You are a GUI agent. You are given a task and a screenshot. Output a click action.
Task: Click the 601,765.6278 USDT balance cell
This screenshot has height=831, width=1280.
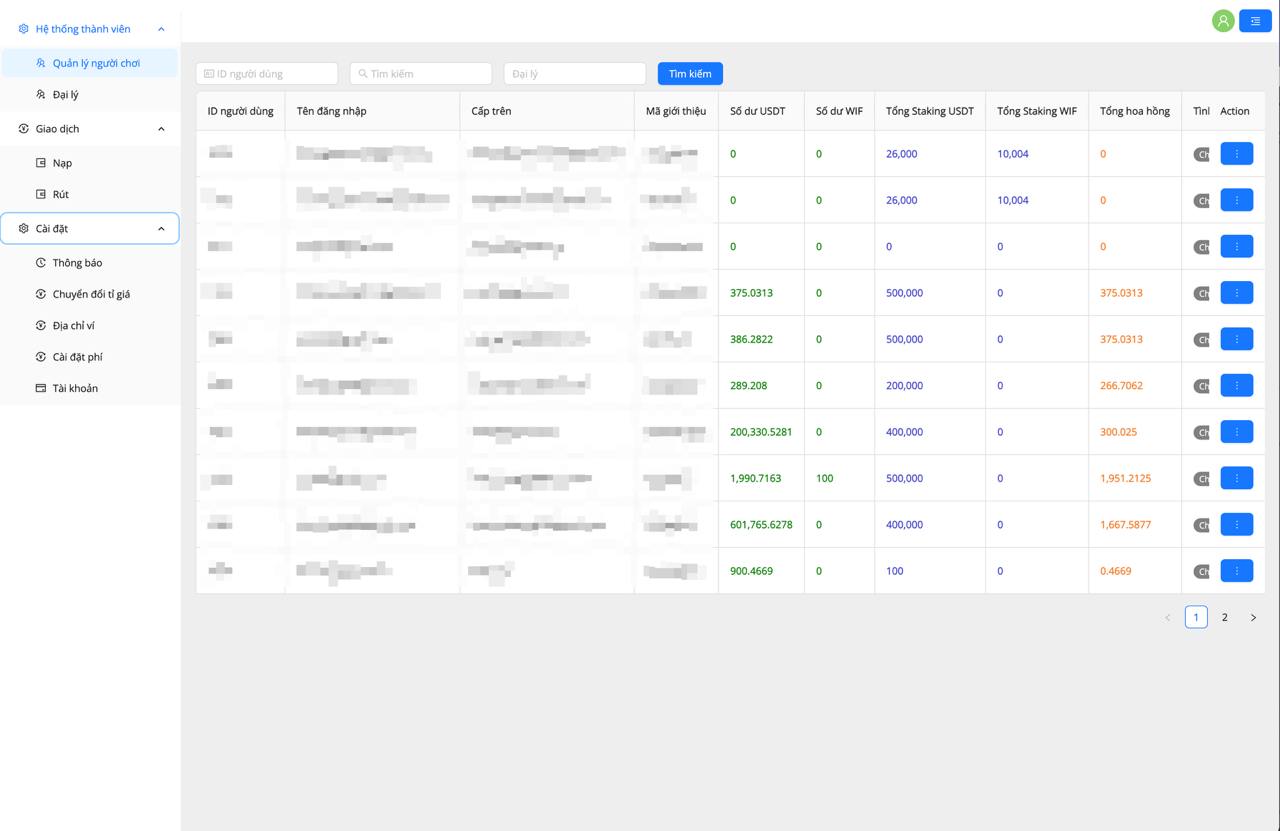pyautogui.click(x=761, y=524)
